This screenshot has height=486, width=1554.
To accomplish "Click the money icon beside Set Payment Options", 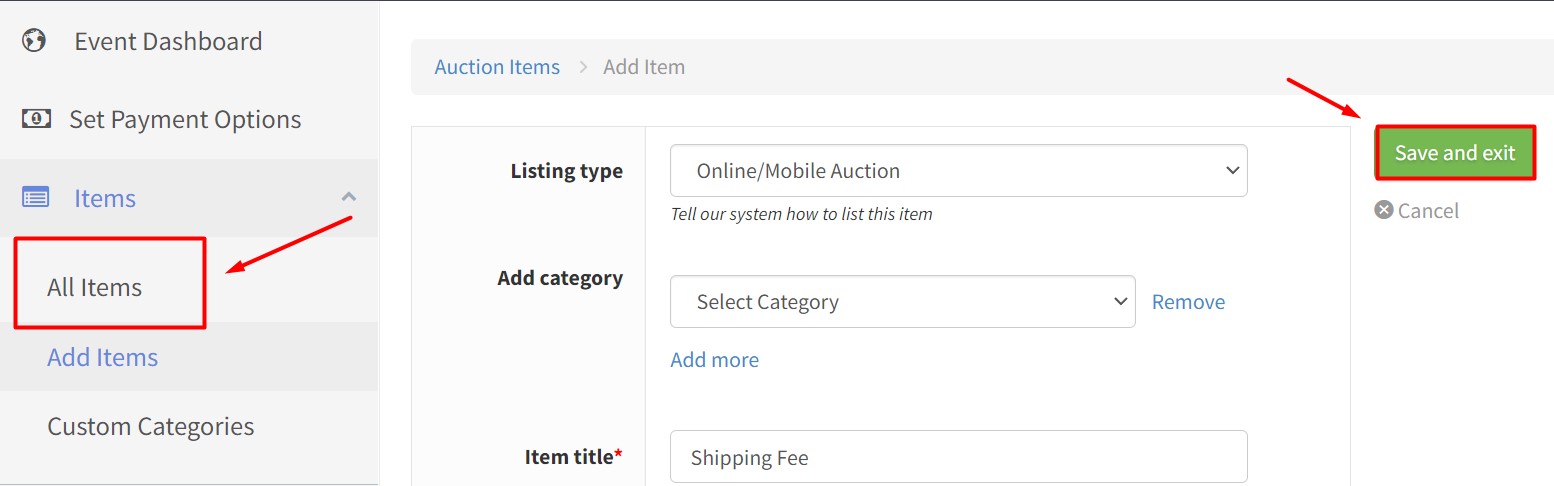I will click(36, 119).
